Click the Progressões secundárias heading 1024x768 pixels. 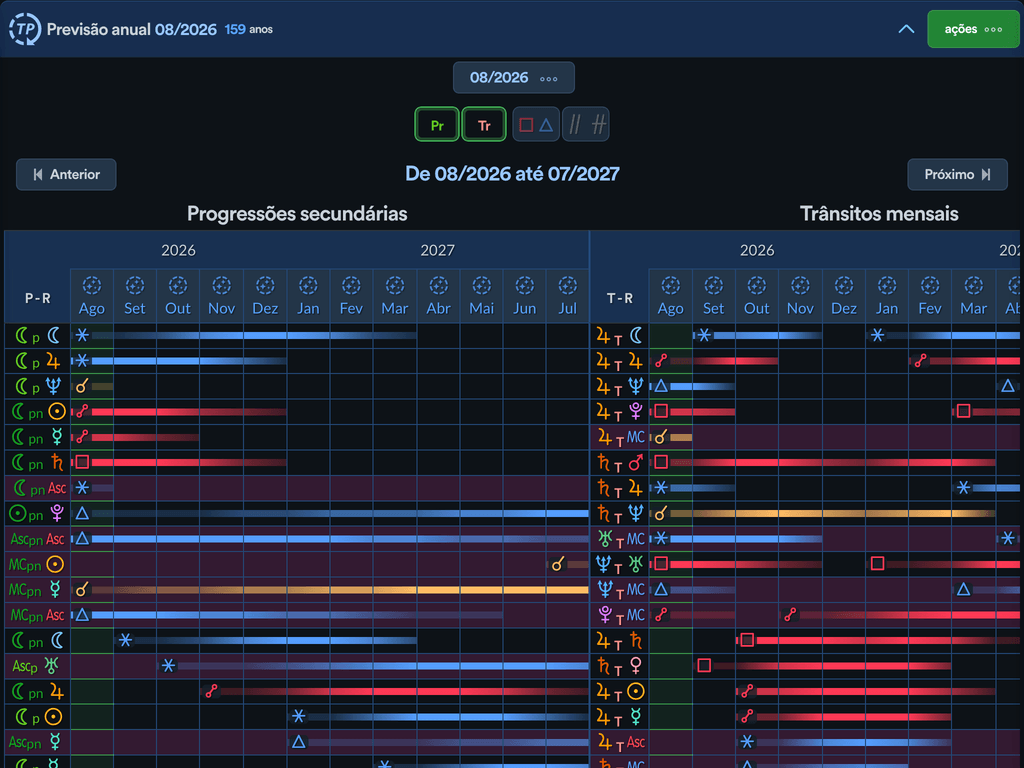(x=297, y=214)
